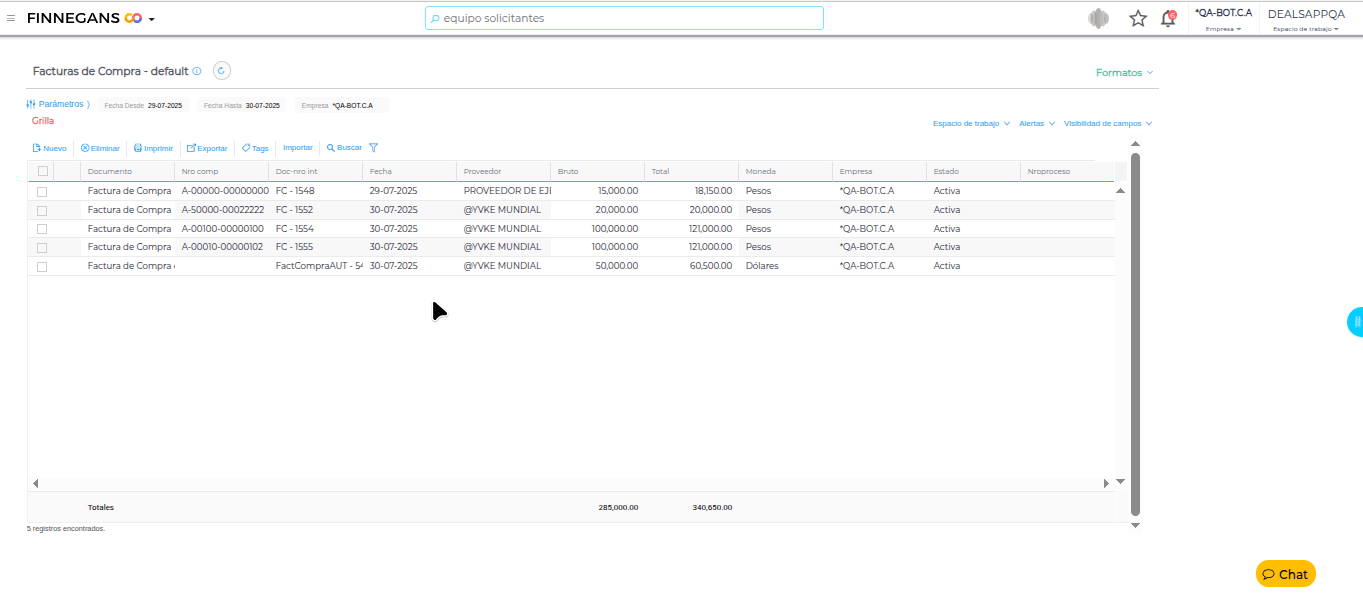This screenshot has height=608, width=1363.
Task: Open the Empresa selector for *QA-BOT.C.A
Action: pyautogui.click(x=1223, y=19)
